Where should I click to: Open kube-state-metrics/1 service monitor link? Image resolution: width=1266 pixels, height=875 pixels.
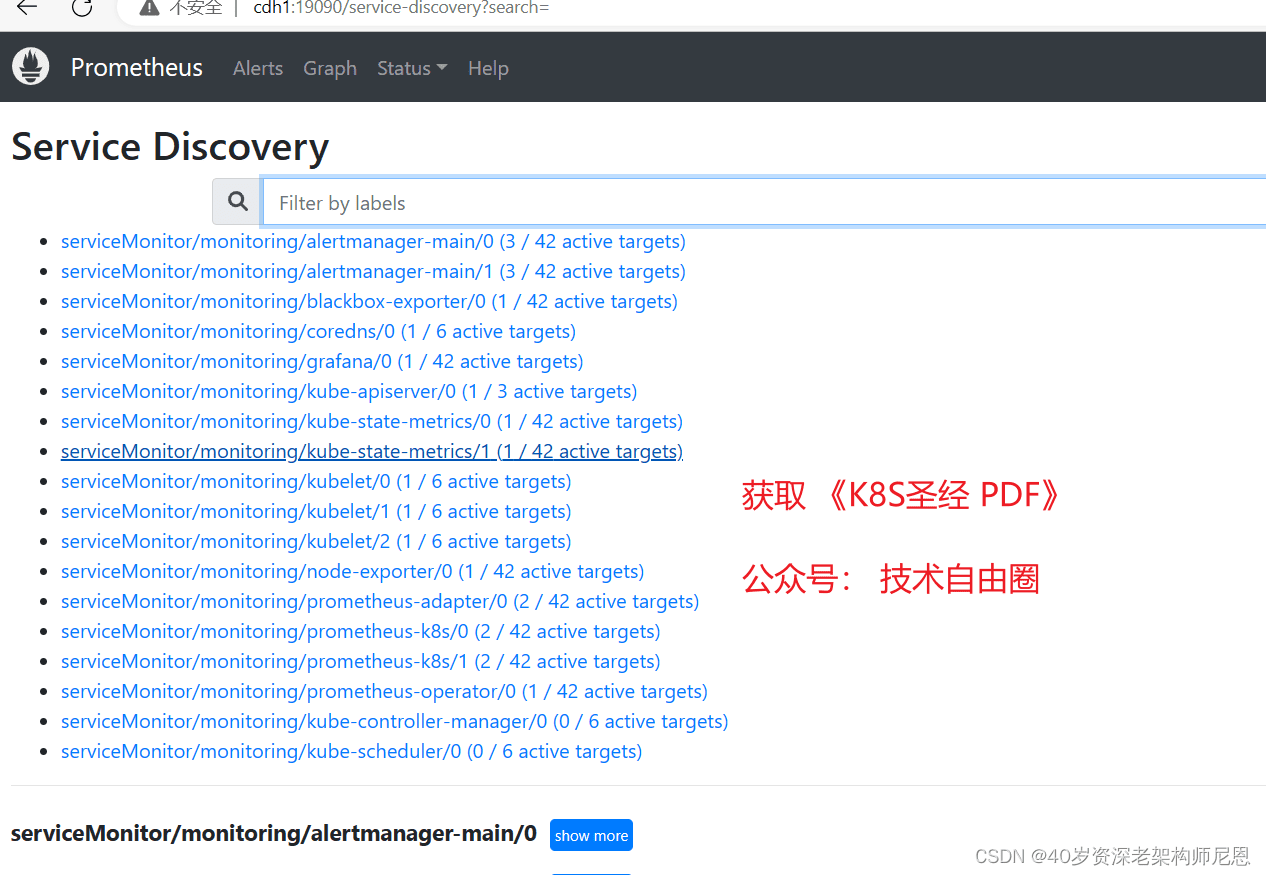tap(372, 451)
